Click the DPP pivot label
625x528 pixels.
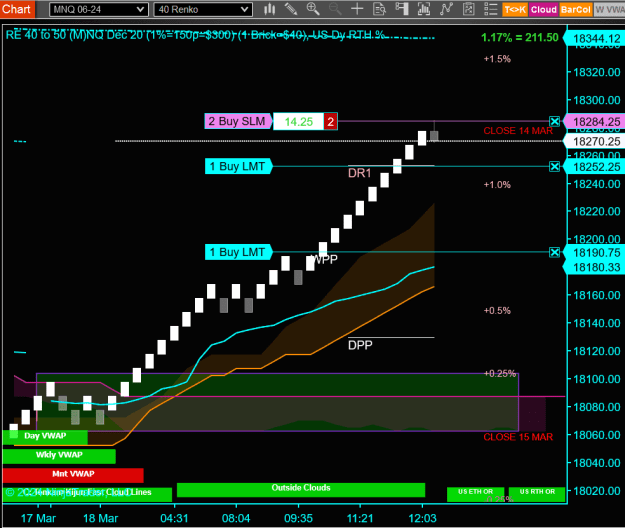(360, 345)
